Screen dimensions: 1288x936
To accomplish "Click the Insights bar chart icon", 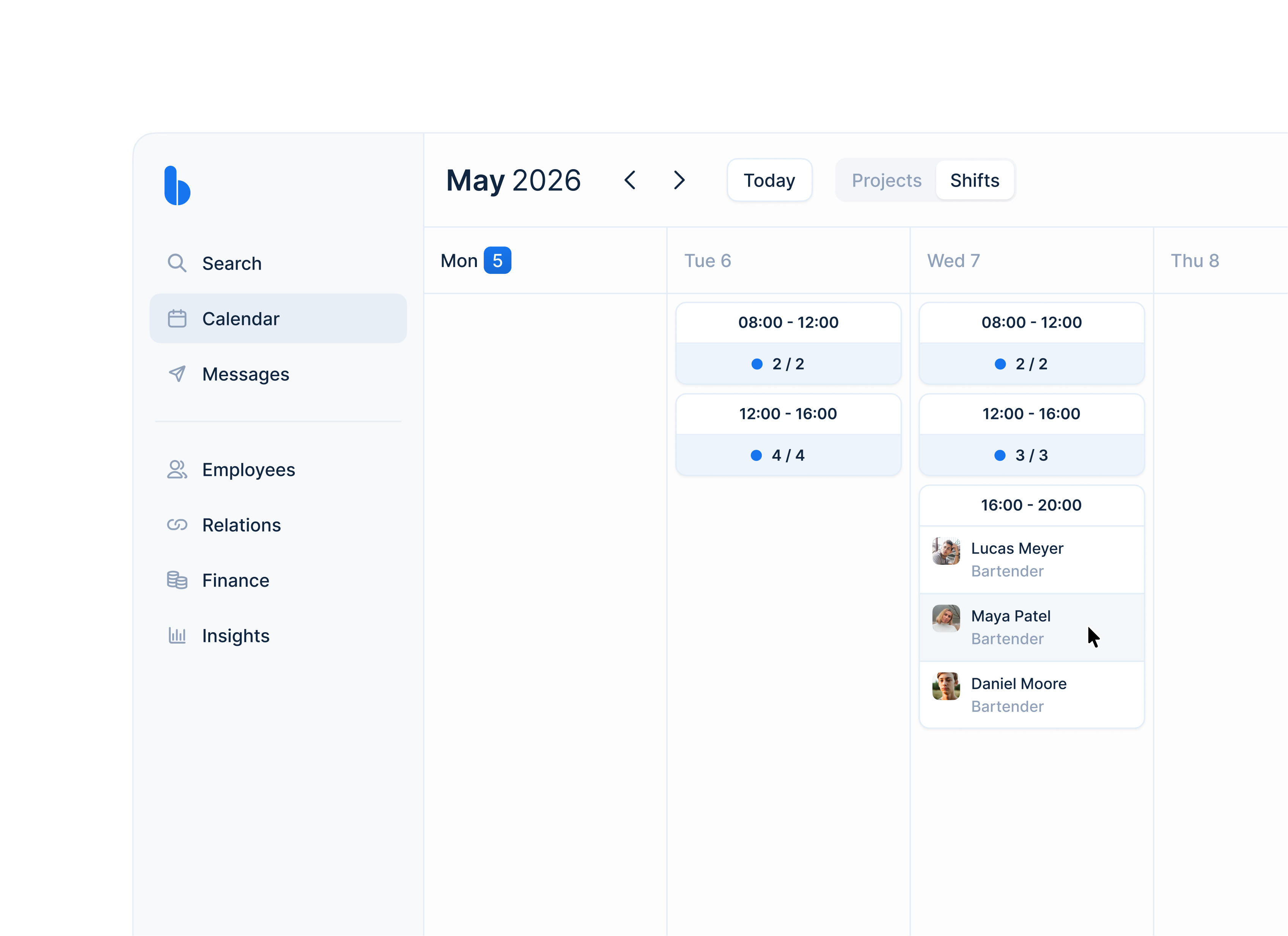I will [x=177, y=635].
